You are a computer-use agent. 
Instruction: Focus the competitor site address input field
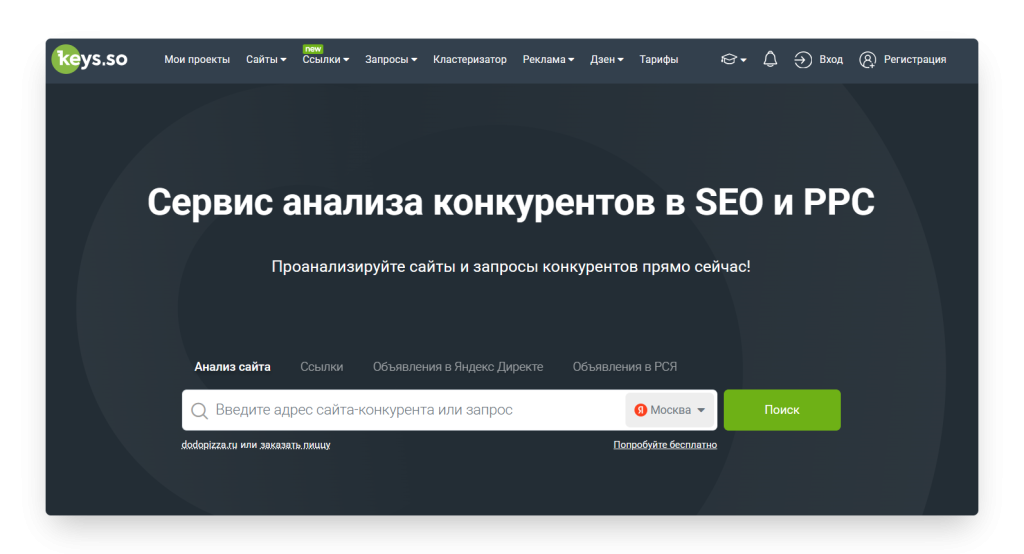(x=415, y=411)
